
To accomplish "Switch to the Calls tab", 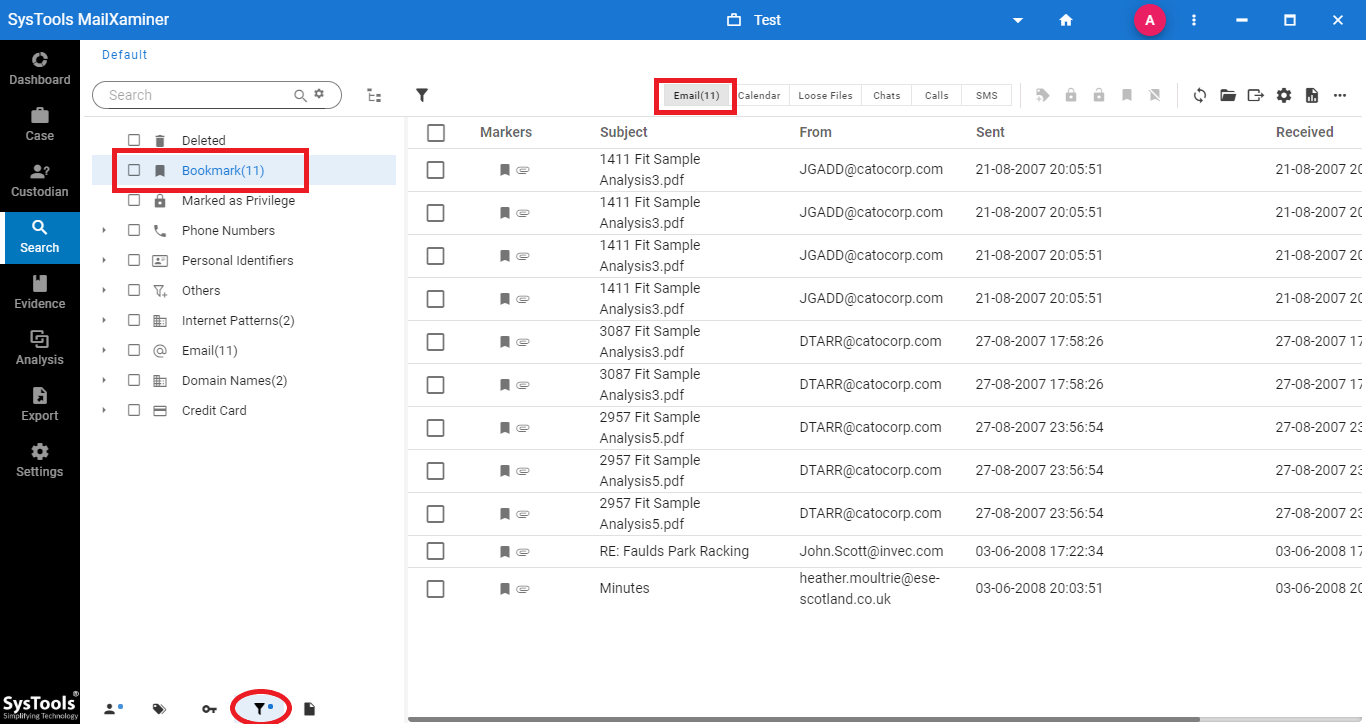I will (936, 95).
